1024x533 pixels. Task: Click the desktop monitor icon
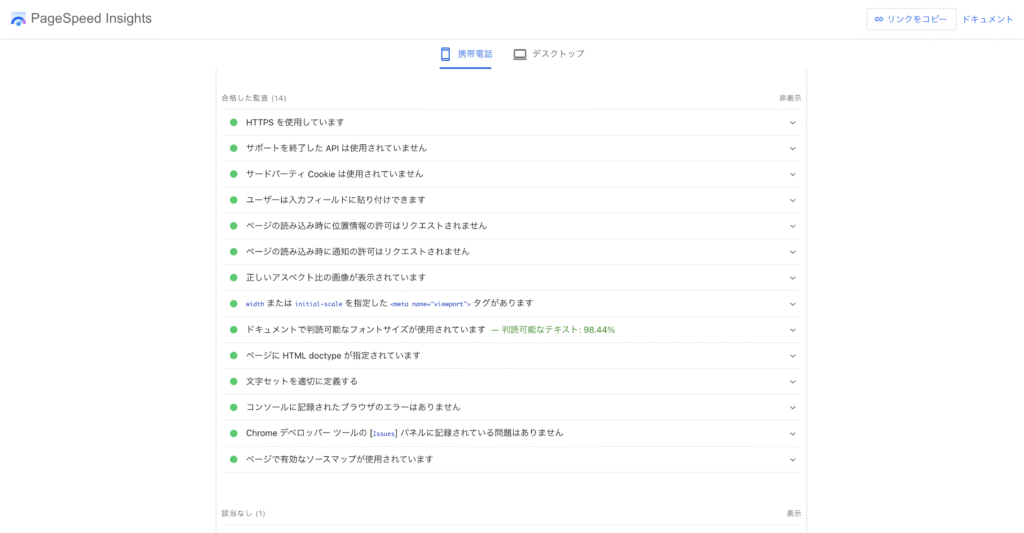coord(520,54)
